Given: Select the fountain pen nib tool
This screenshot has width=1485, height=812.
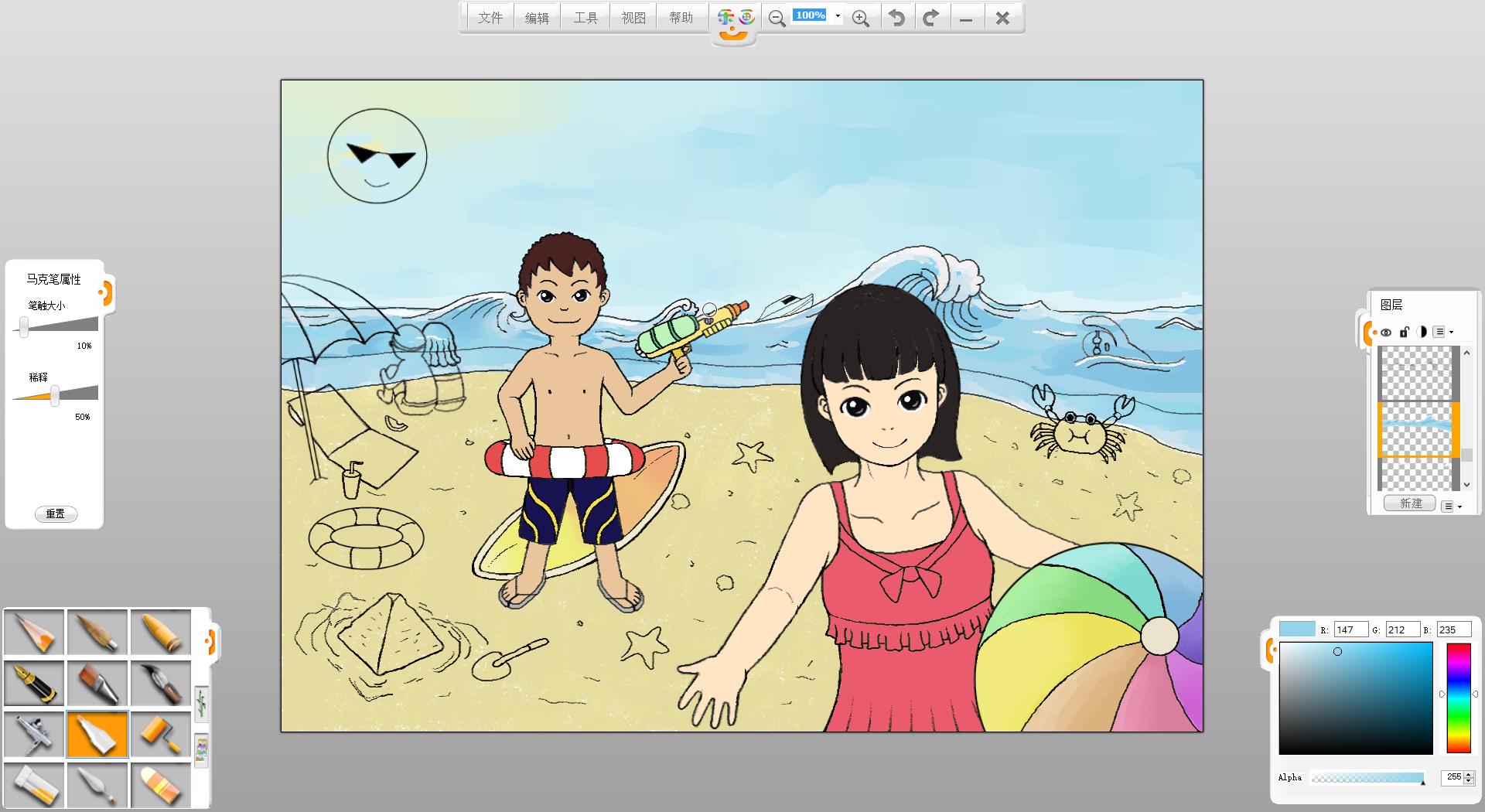Looking at the screenshot, I should pos(34,683).
